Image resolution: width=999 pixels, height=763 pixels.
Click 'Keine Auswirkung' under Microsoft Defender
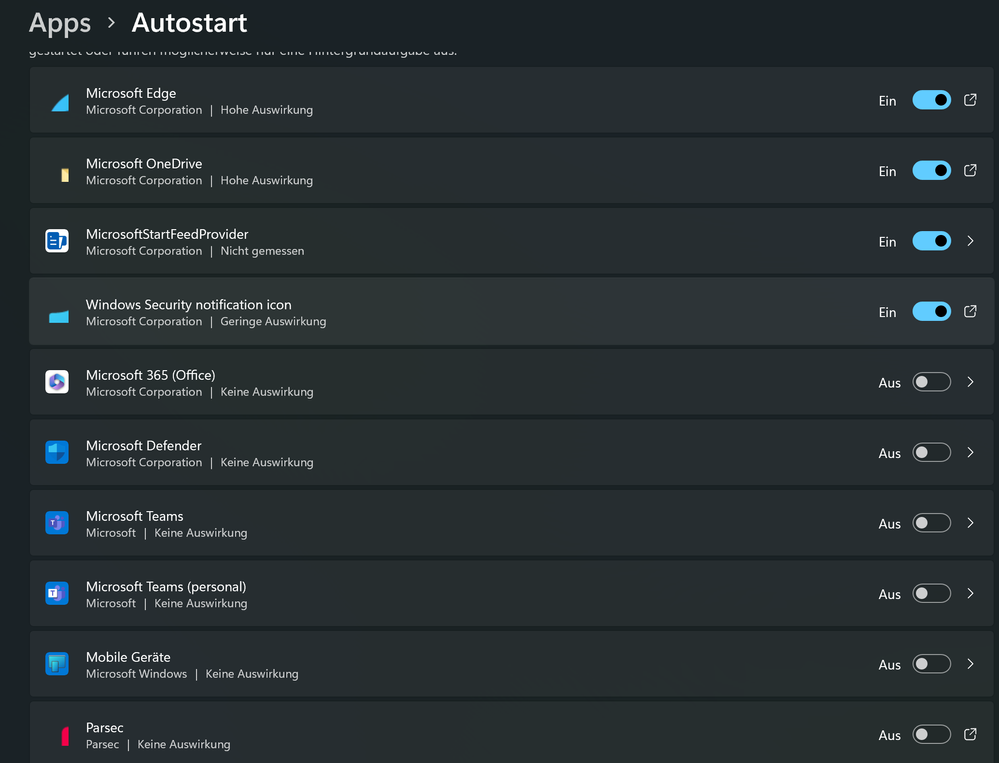click(x=266, y=462)
